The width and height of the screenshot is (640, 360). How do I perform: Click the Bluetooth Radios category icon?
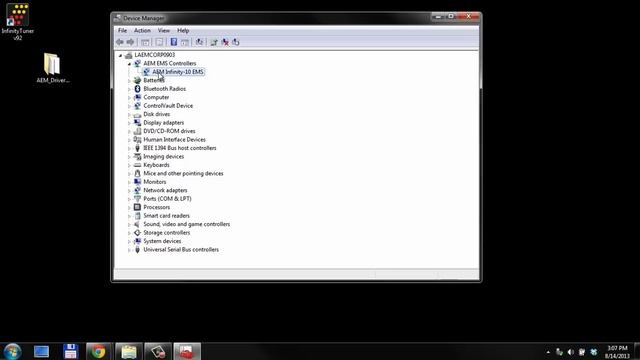[x=138, y=89]
